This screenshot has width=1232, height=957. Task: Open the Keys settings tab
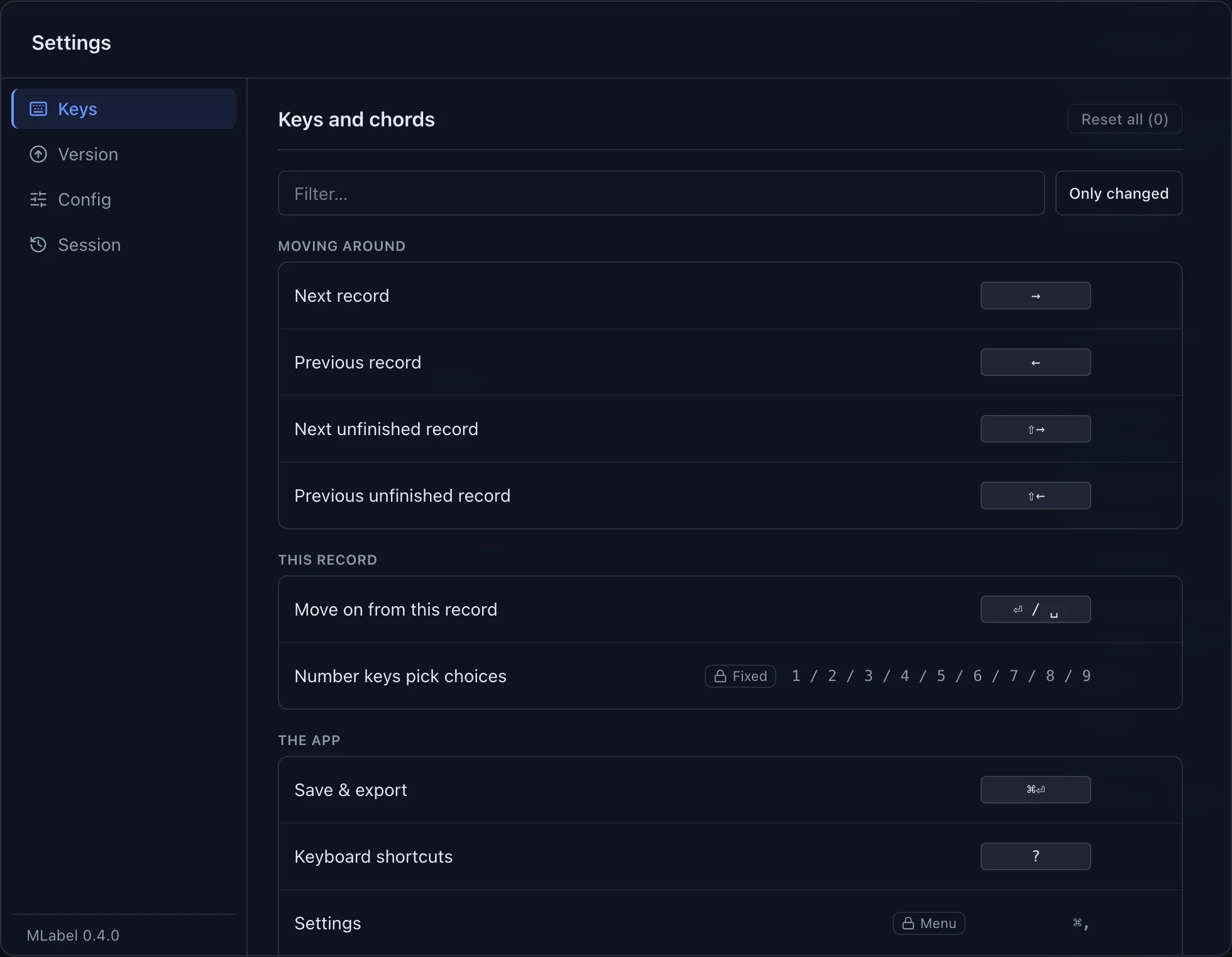pos(124,109)
